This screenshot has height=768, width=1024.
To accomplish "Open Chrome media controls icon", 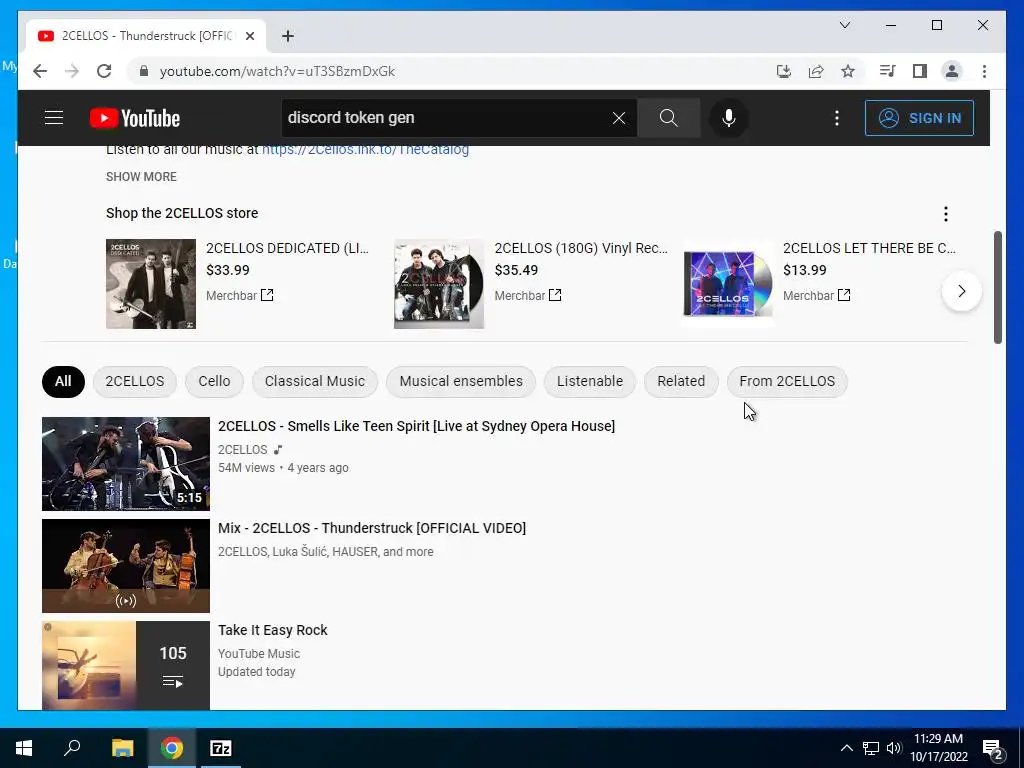I will (x=887, y=71).
